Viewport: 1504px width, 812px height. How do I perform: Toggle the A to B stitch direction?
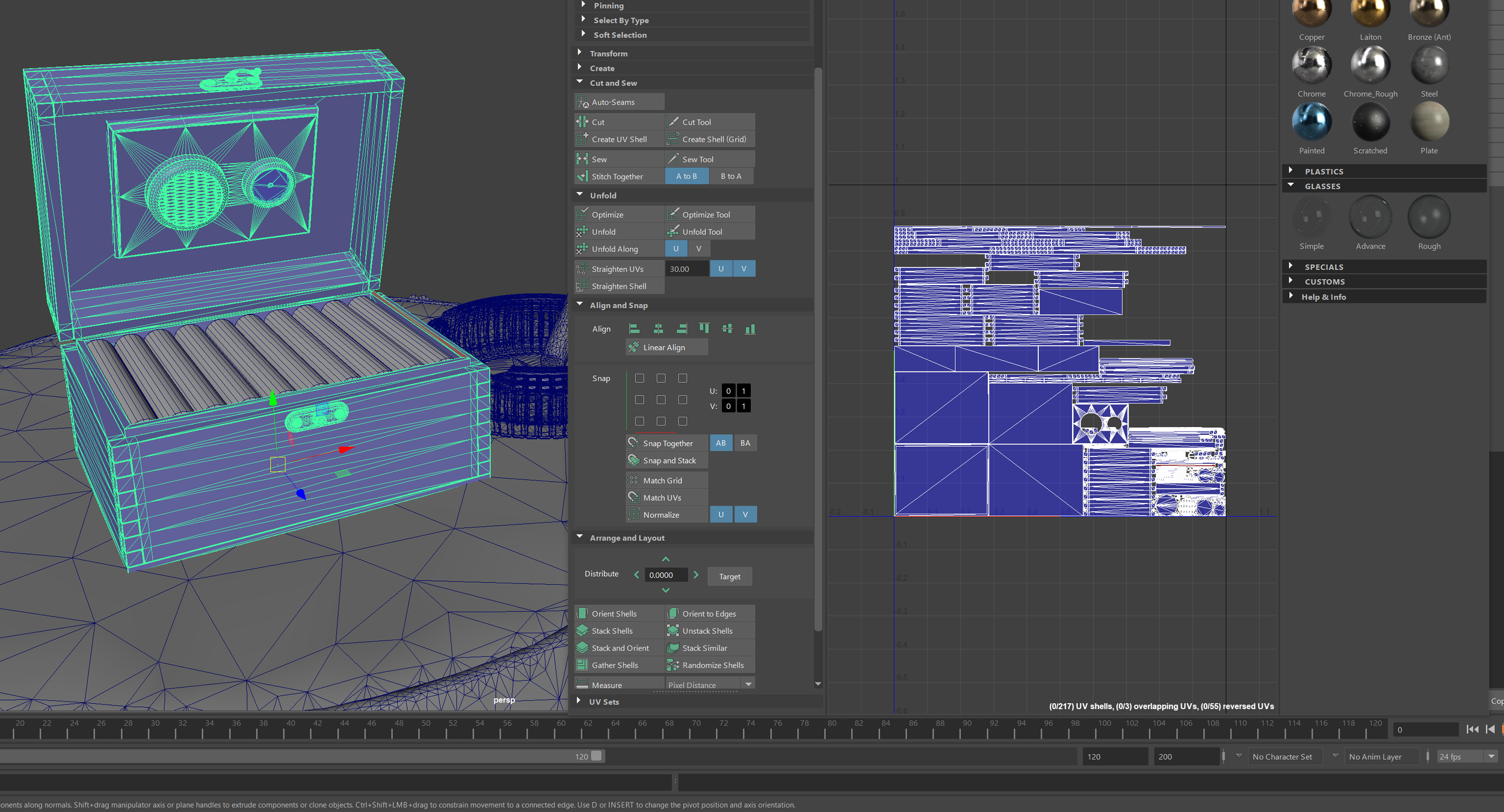pyautogui.click(x=686, y=176)
